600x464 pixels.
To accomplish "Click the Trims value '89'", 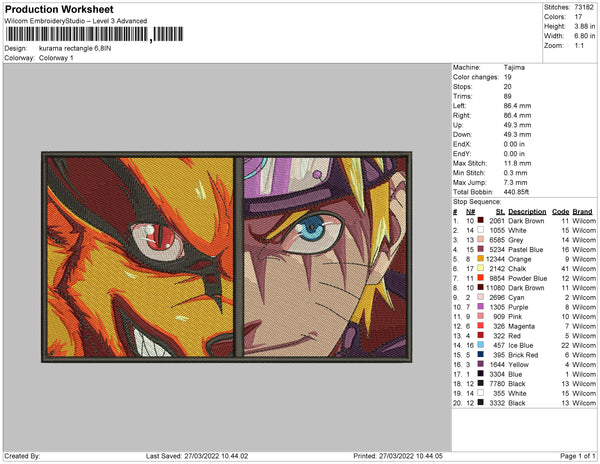I will pyautogui.click(x=507, y=96).
